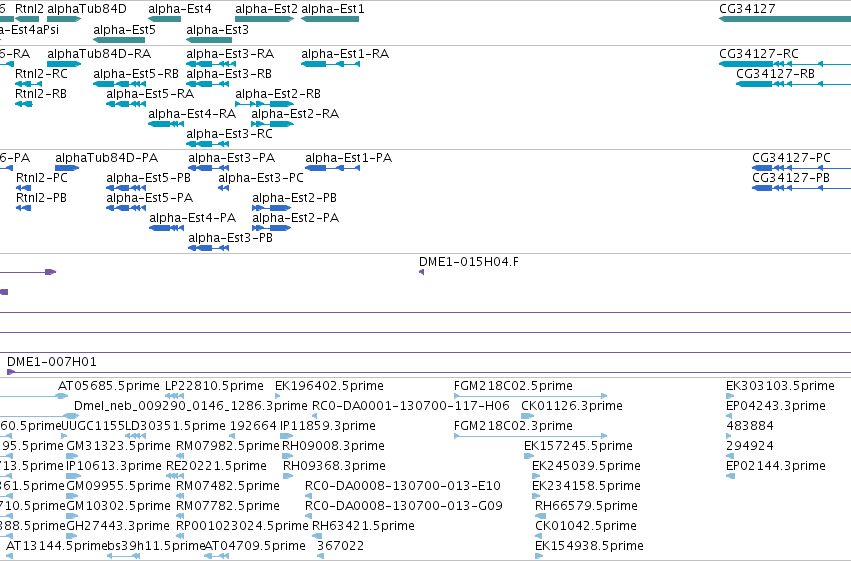Select EST EK196402.5prime
The height and width of the screenshot is (561, 851).
click(x=329, y=386)
